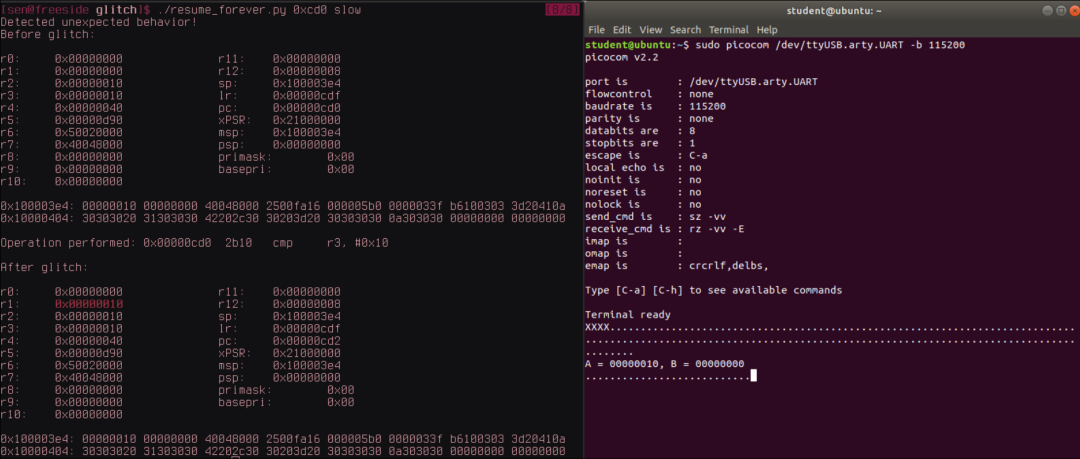Click the 'emap is : crcrlf,delbs,' line
This screenshot has height=459, width=1080.
[676, 266]
